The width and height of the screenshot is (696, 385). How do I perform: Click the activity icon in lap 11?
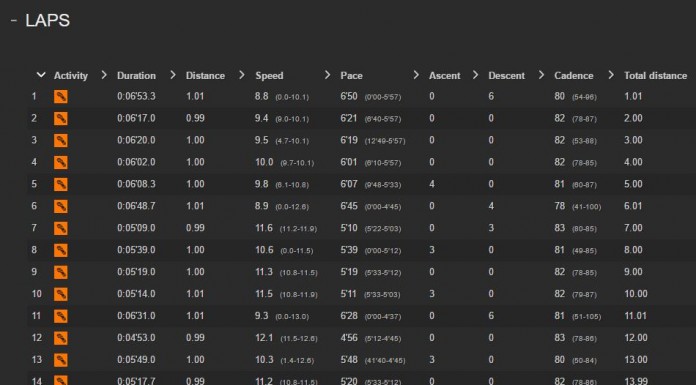tap(61, 316)
